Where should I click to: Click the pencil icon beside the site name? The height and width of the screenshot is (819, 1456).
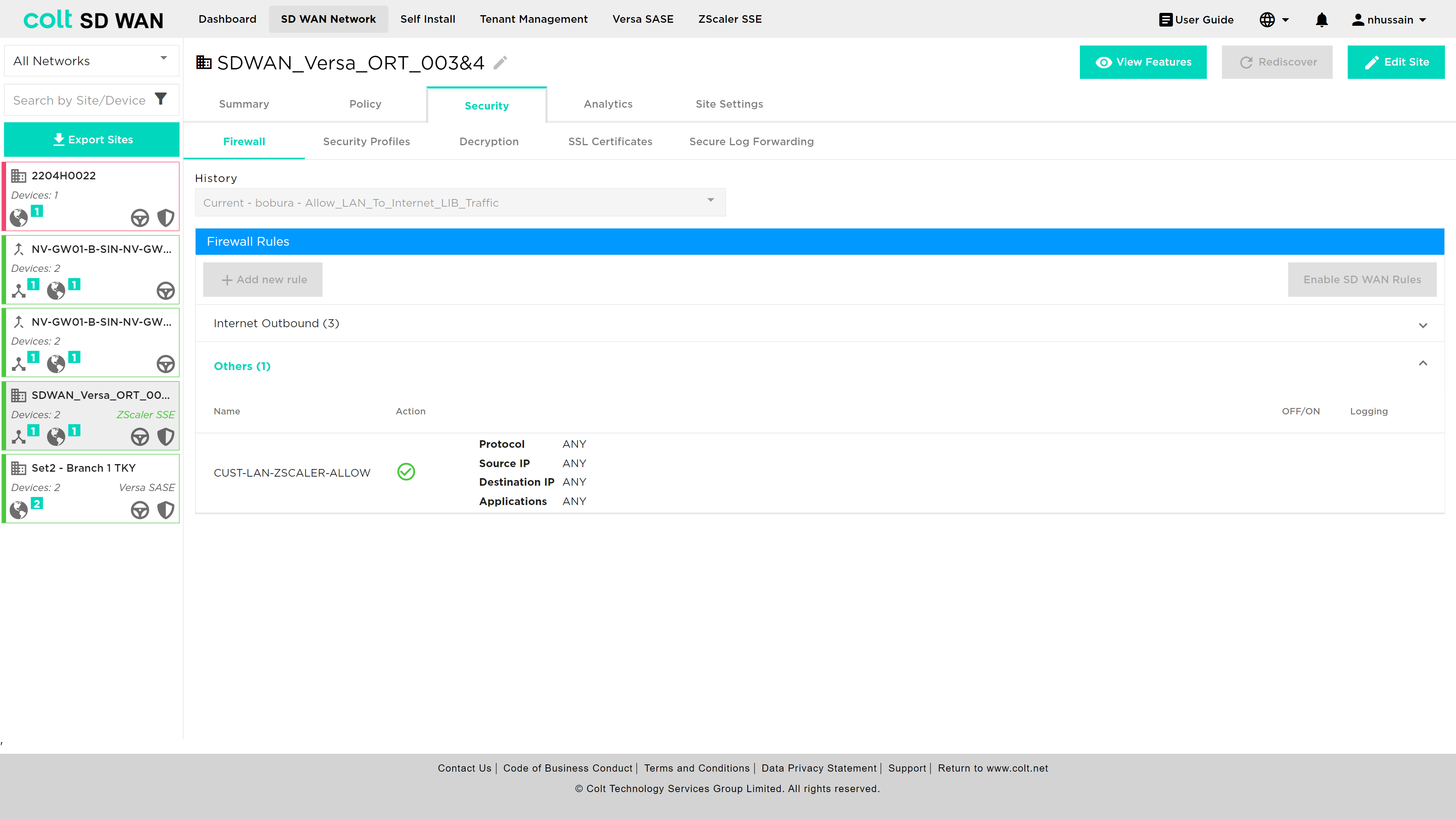click(x=500, y=62)
